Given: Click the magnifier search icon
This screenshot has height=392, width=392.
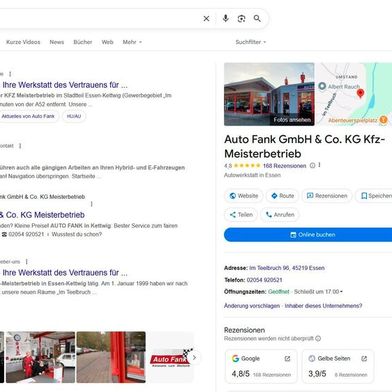Looking at the screenshot, I should click(x=257, y=18).
